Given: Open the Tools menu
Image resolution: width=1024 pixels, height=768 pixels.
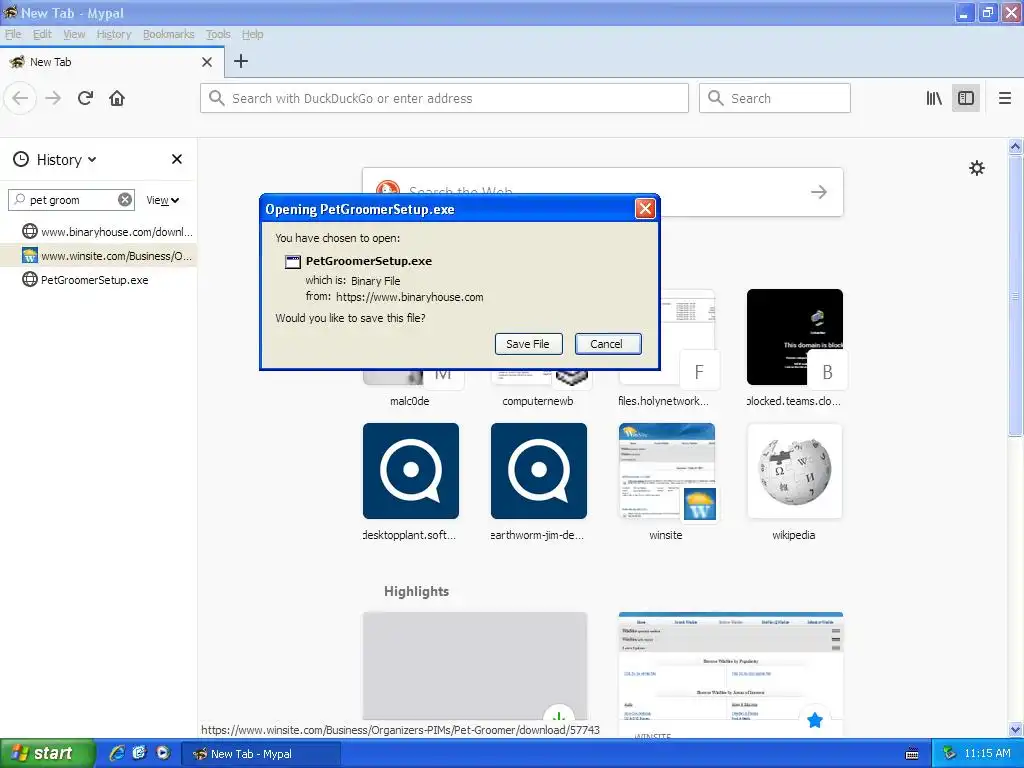Looking at the screenshot, I should pyautogui.click(x=217, y=34).
